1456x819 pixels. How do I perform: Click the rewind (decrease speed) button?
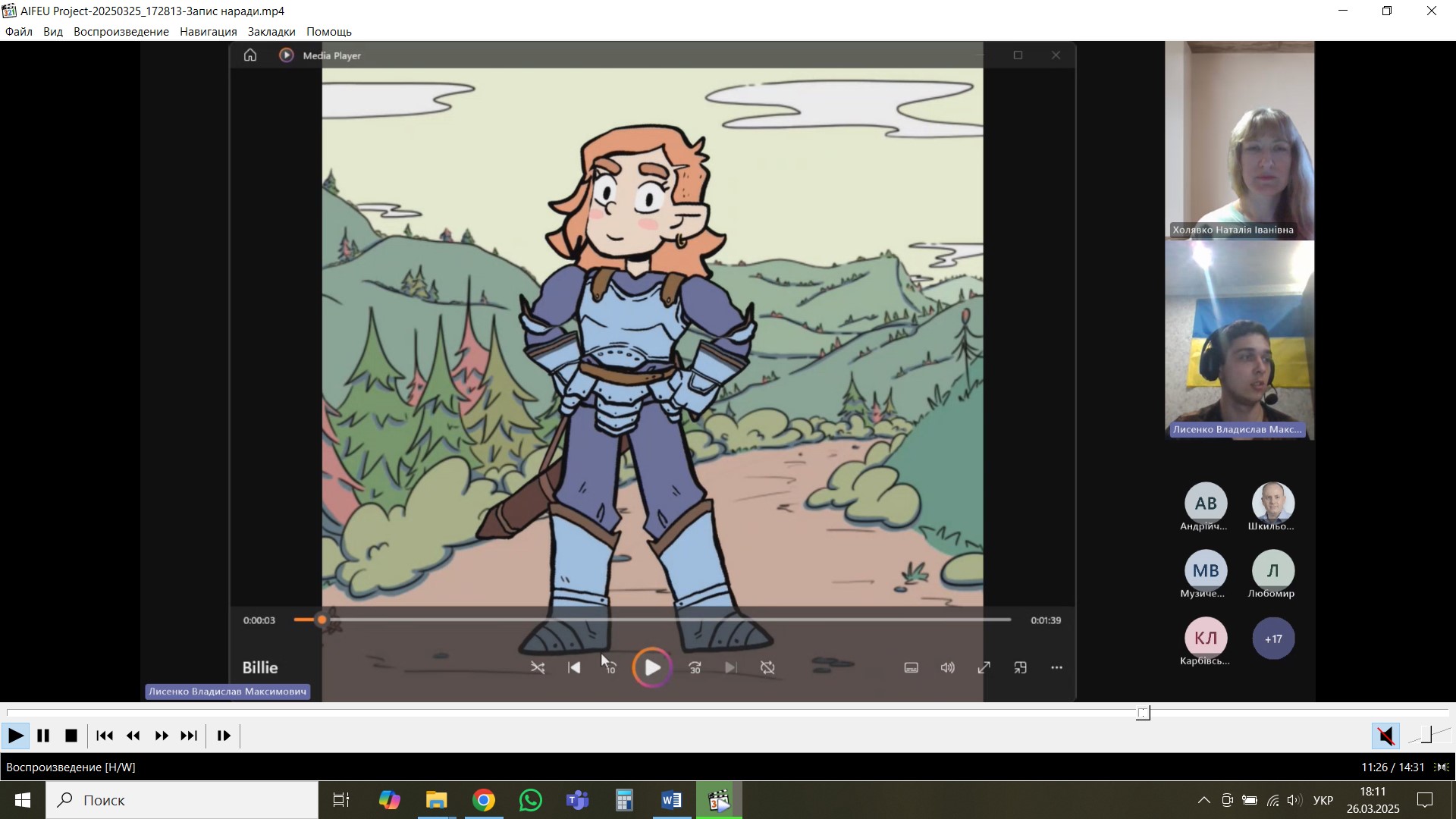pyautogui.click(x=133, y=736)
